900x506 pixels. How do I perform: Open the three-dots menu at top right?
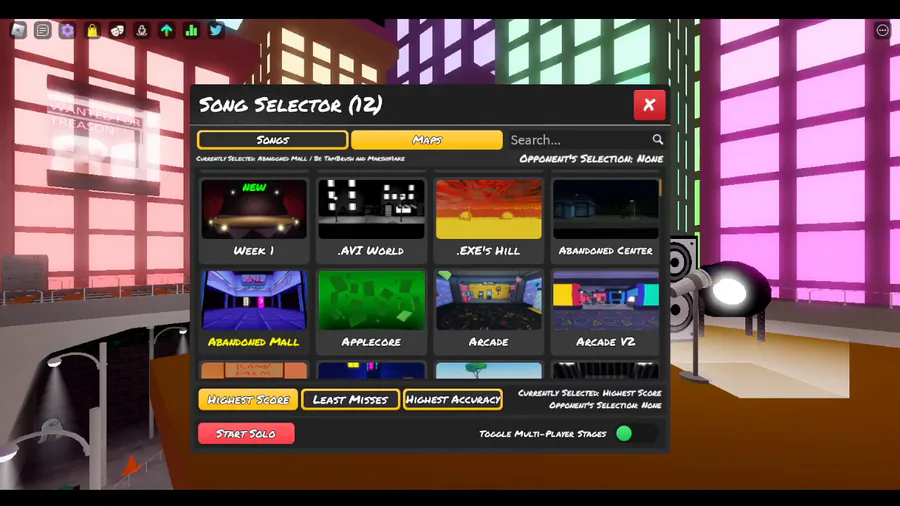point(882,30)
